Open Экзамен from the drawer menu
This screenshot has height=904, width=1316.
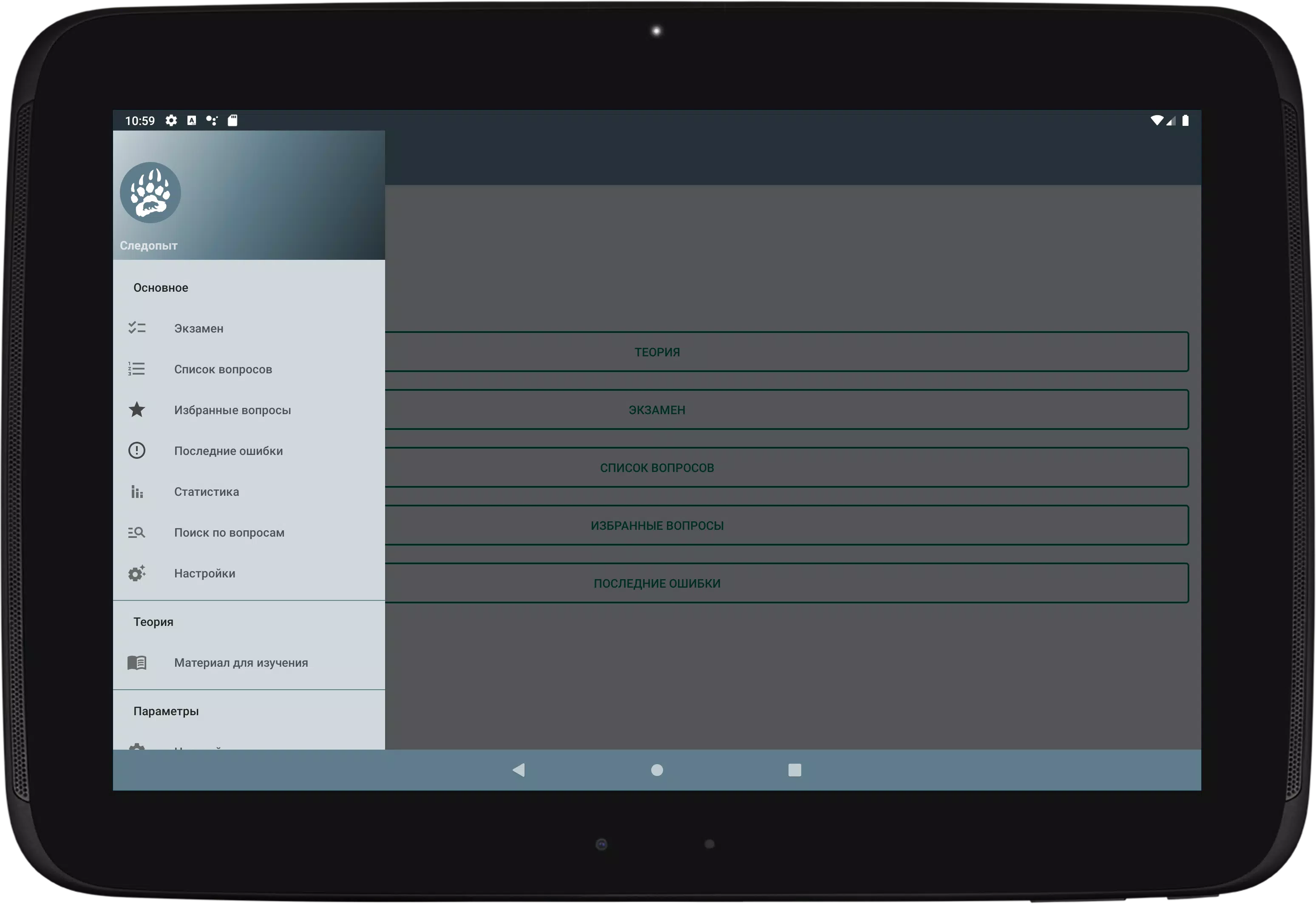coord(249,329)
